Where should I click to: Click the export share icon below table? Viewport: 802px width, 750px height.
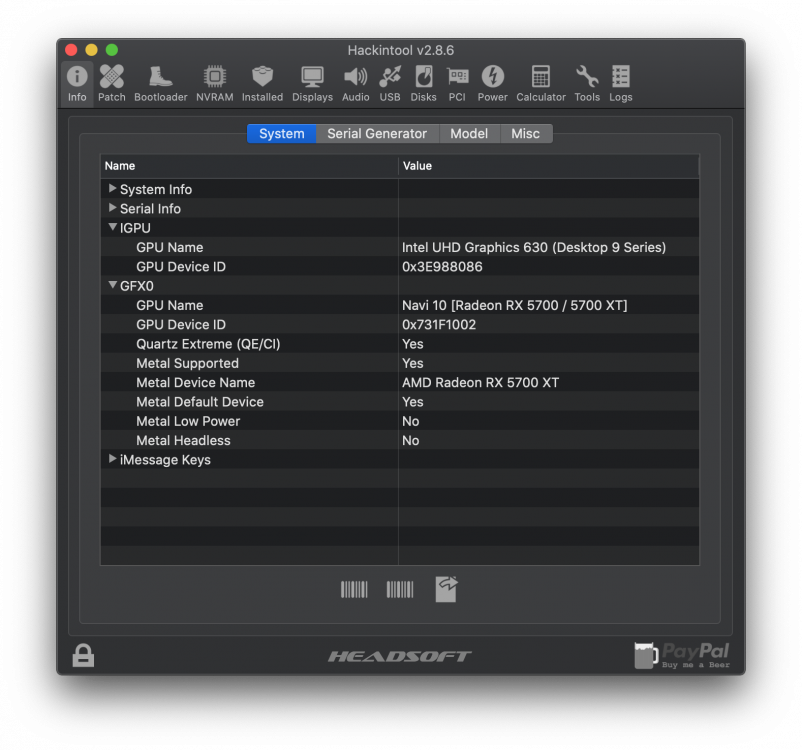[447, 589]
